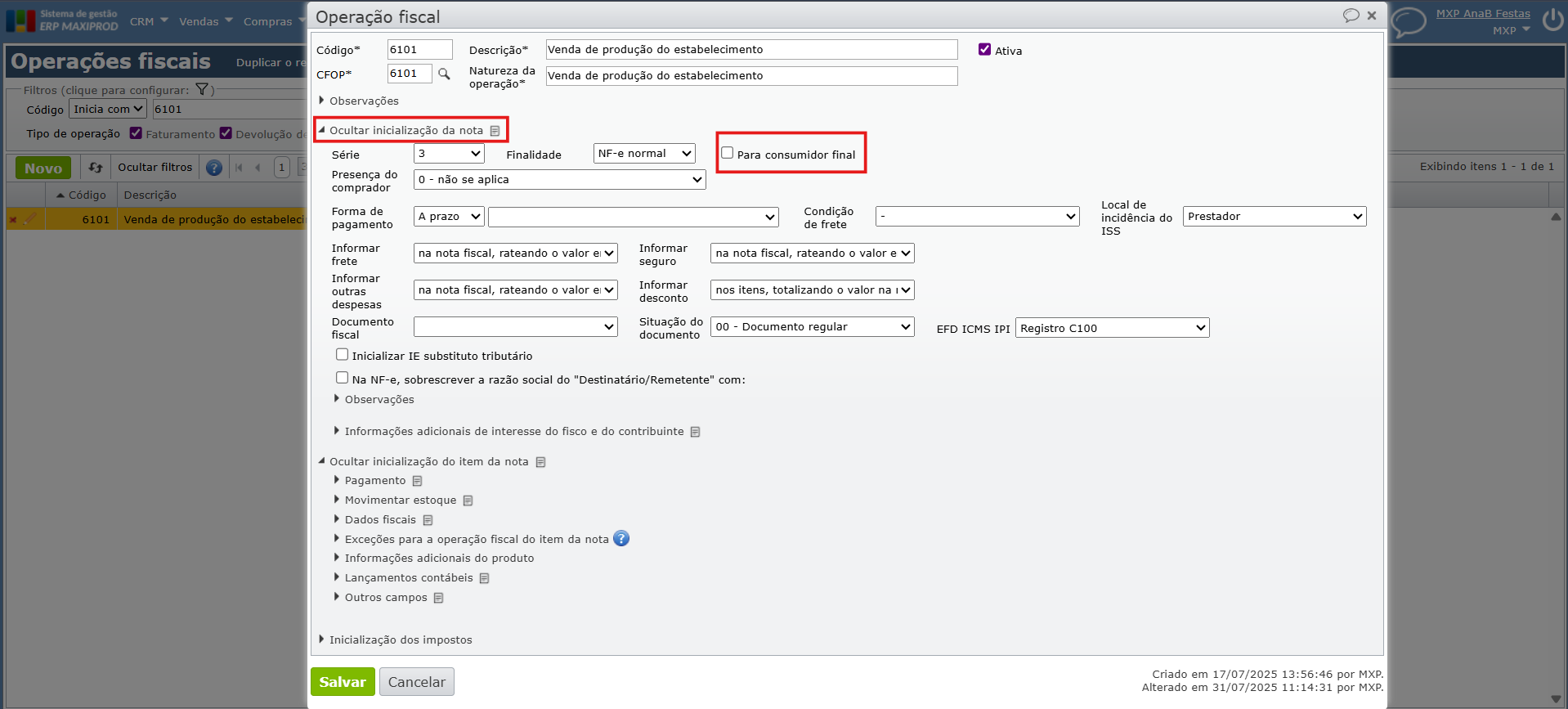The height and width of the screenshot is (709, 1568).
Task: Open the CFOP search magnifier
Action: click(x=444, y=74)
